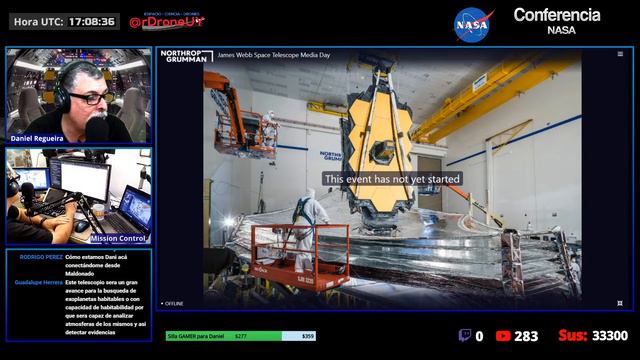Click the NASA logo in the header
The image size is (640, 360).
point(473,24)
